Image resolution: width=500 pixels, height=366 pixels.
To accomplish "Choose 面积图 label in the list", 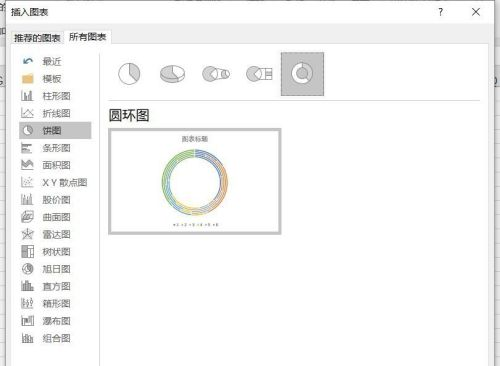I will [x=56, y=165].
